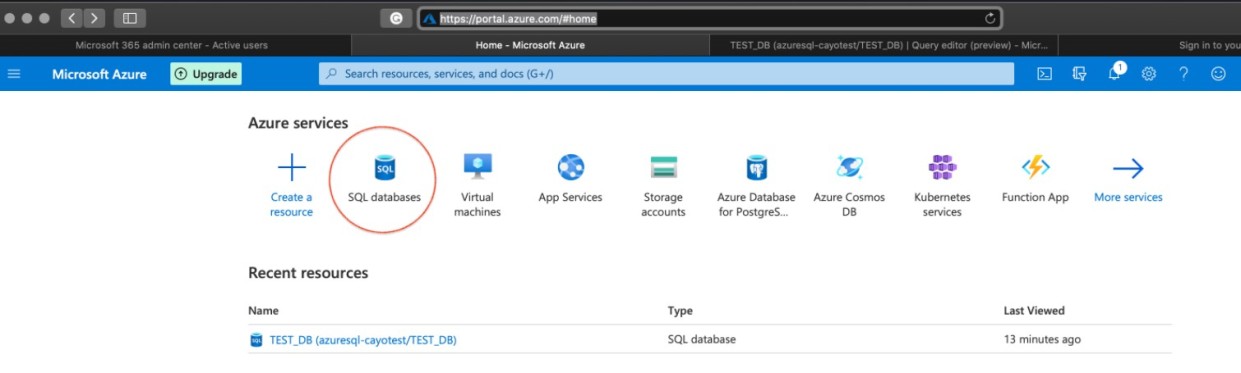
Task: Click the Name column header
Action: point(263,311)
